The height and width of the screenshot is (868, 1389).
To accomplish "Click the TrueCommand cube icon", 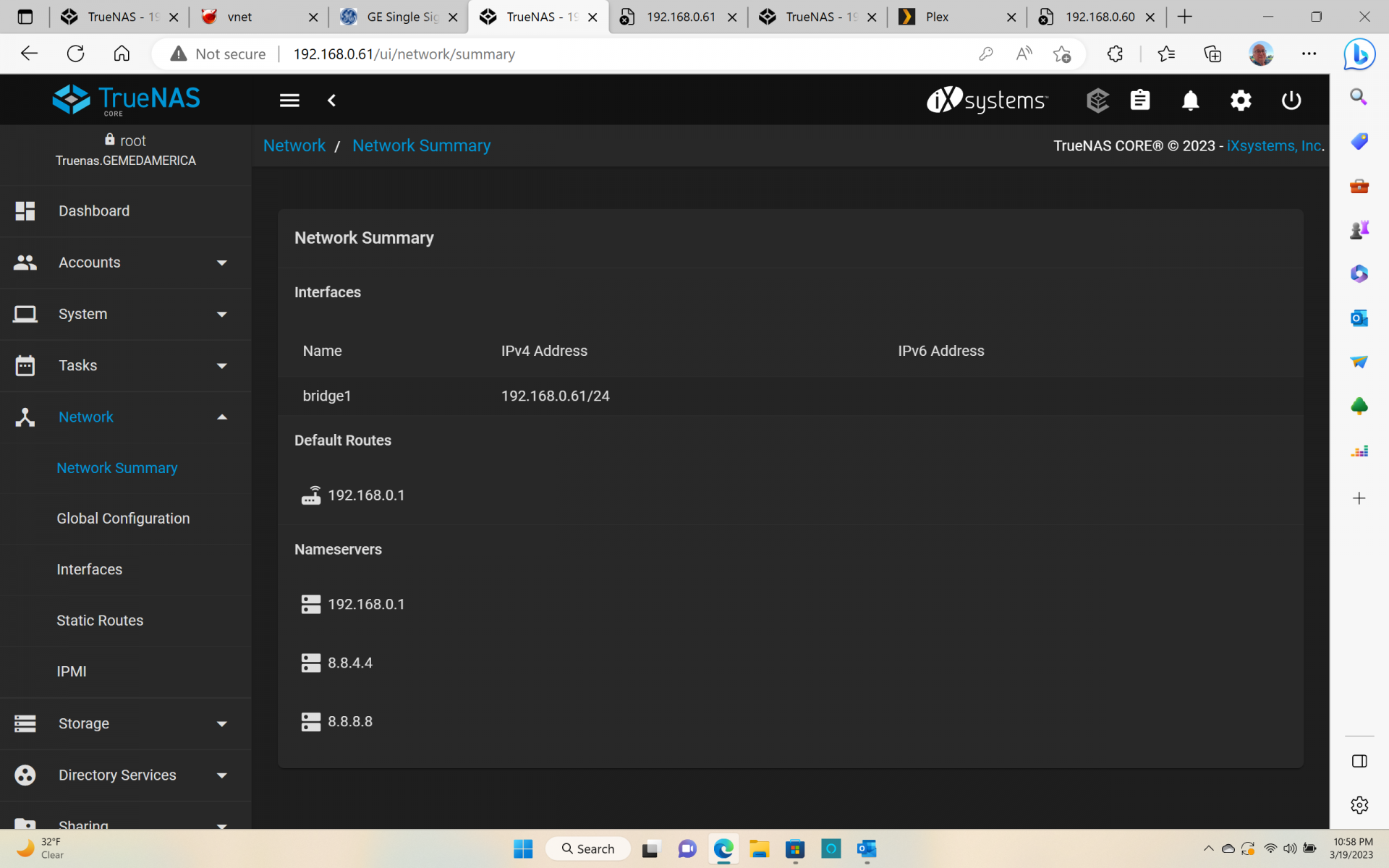I will [1097, 101].
